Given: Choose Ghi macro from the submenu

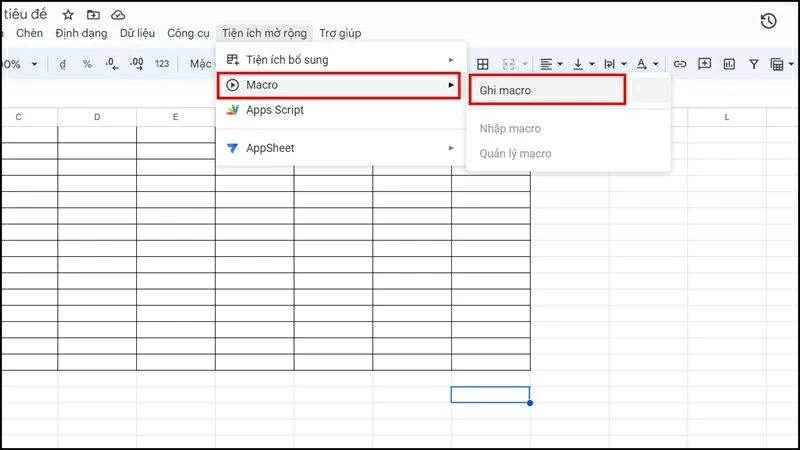Looking at the screenshot, I should [546, 90].
